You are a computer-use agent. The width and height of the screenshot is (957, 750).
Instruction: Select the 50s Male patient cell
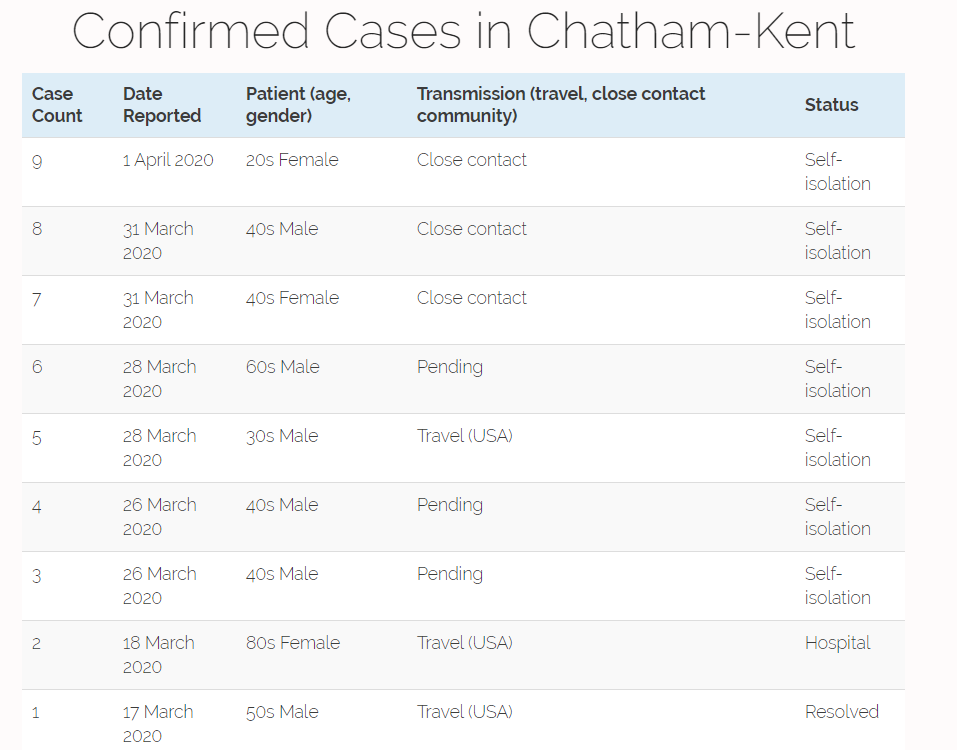click(282, 712)
